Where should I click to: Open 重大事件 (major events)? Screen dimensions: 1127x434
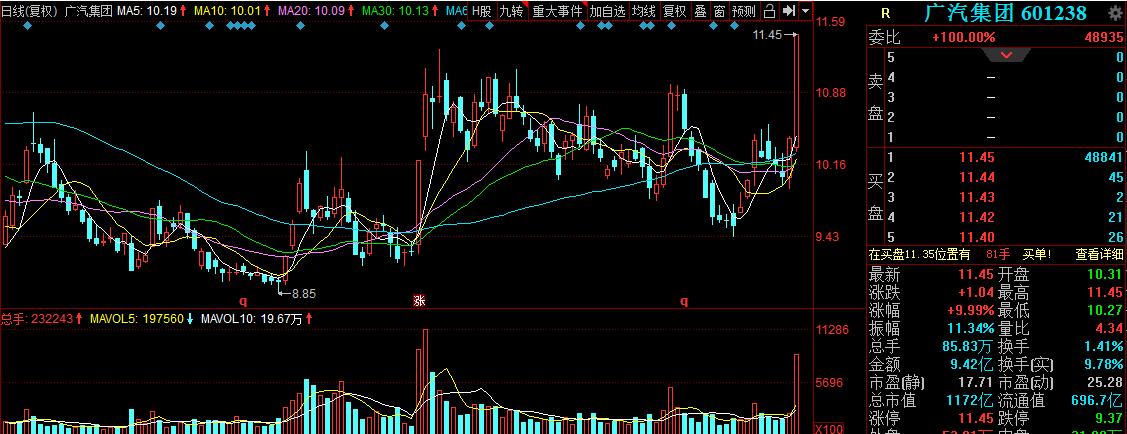[557, 11]
